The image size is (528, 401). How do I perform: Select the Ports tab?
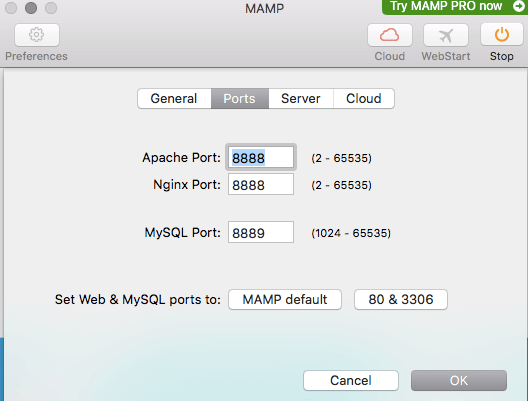pos(240,99)
